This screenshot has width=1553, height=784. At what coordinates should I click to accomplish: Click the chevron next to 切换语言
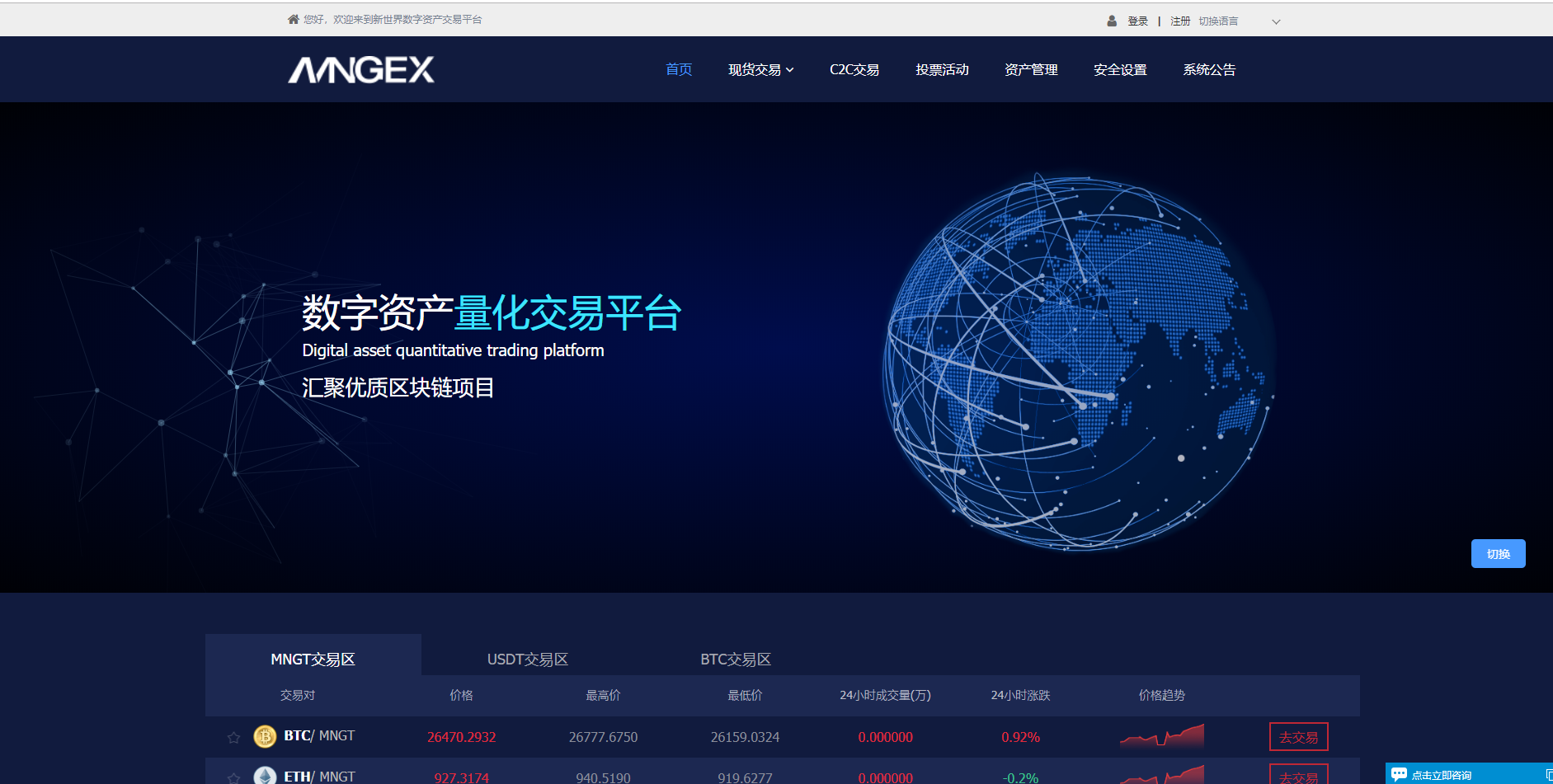tap(1275, 21)
